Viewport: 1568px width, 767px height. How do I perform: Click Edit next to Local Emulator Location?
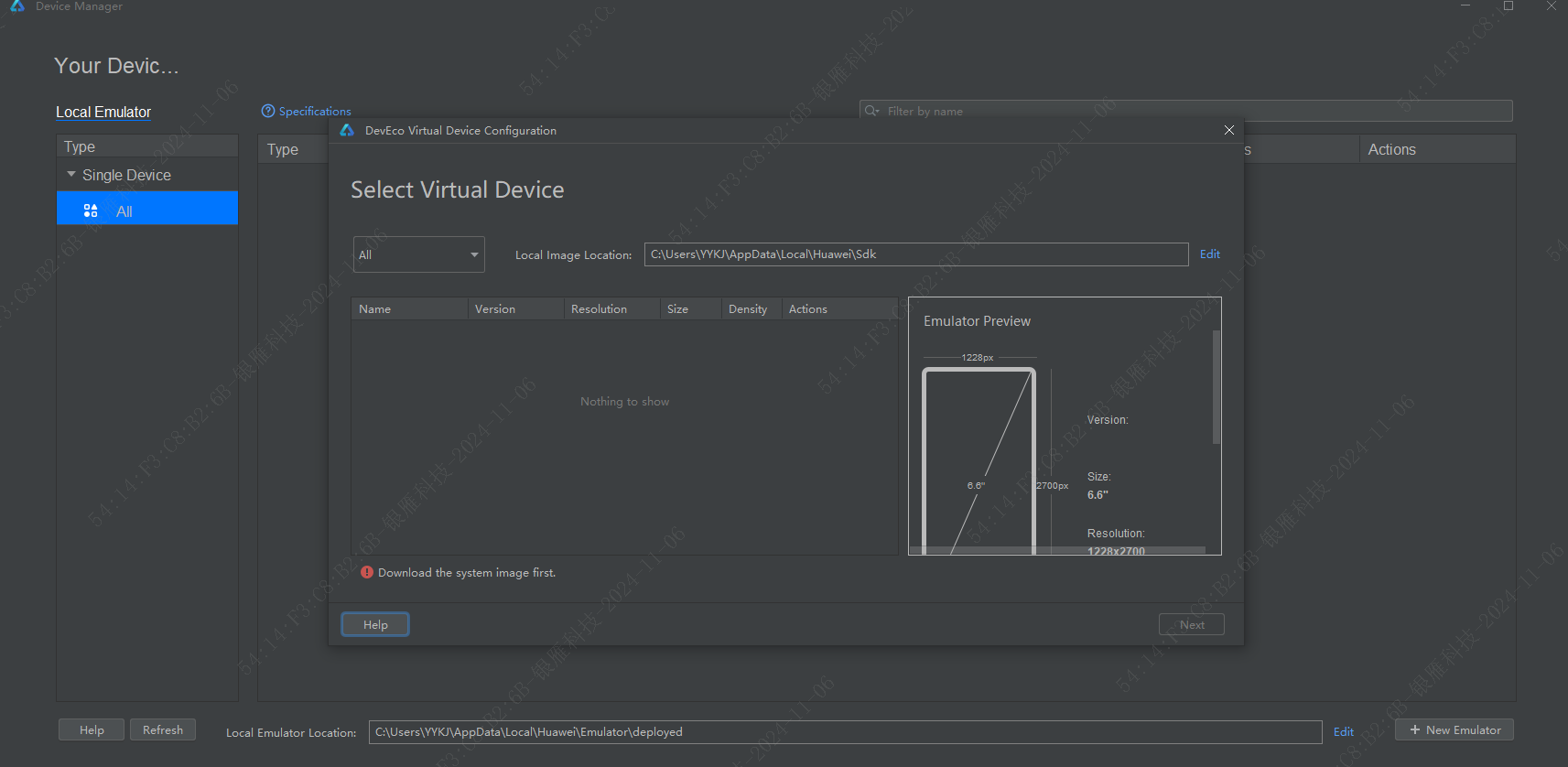coord(1344,732)
